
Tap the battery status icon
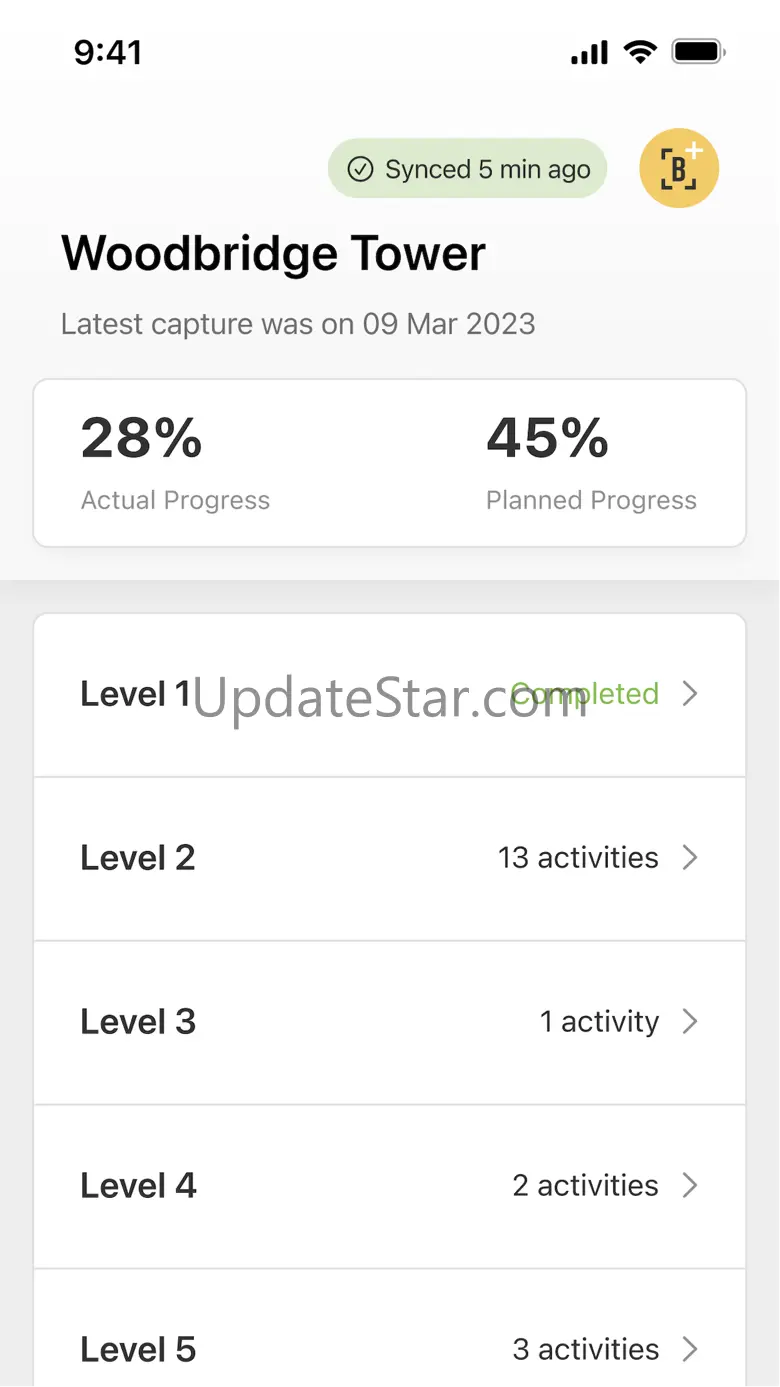[697, 52]
